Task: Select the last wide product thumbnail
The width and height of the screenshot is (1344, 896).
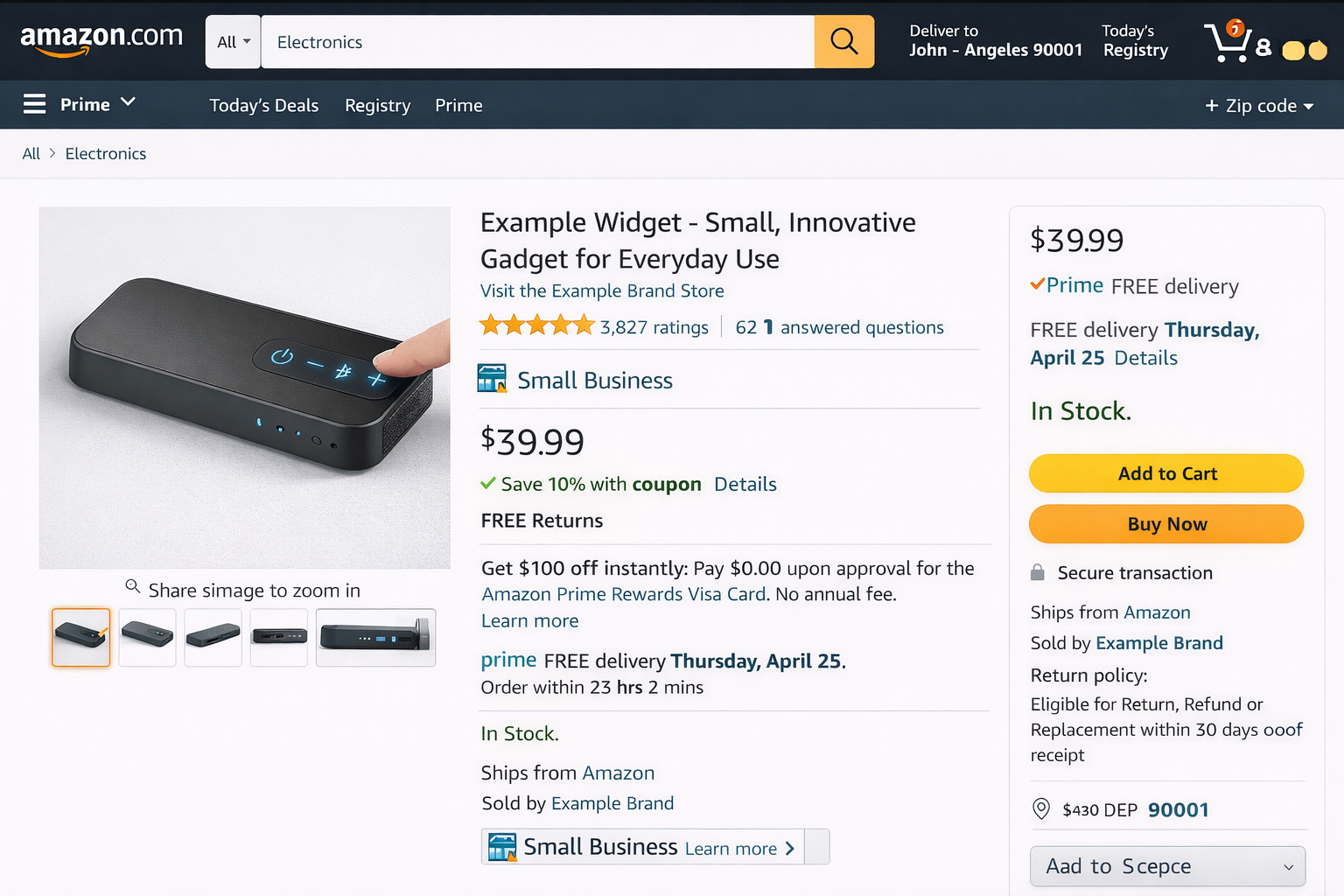Action: (375, 637)
